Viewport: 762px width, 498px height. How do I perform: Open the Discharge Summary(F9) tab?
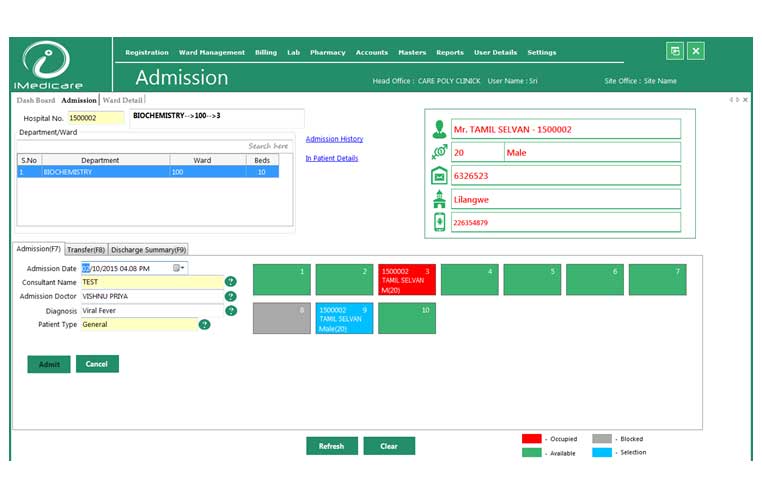148,249
